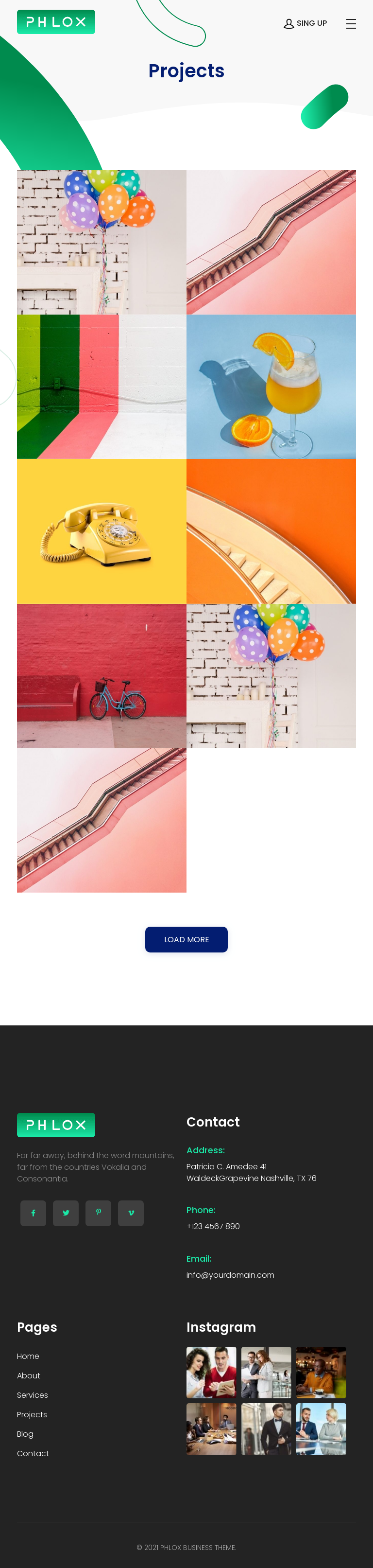373x1568 pixels.
Task: Go to Home in footer Pages
Action: 28,1356
